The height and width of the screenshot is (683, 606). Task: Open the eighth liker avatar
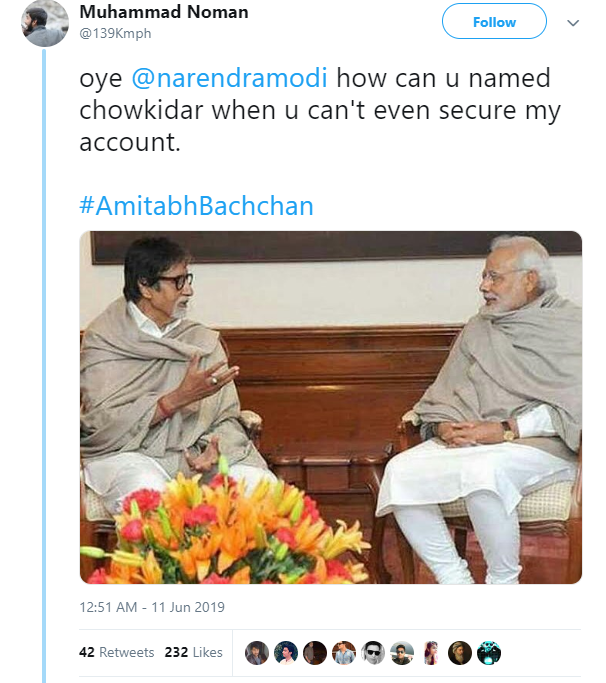460,653
